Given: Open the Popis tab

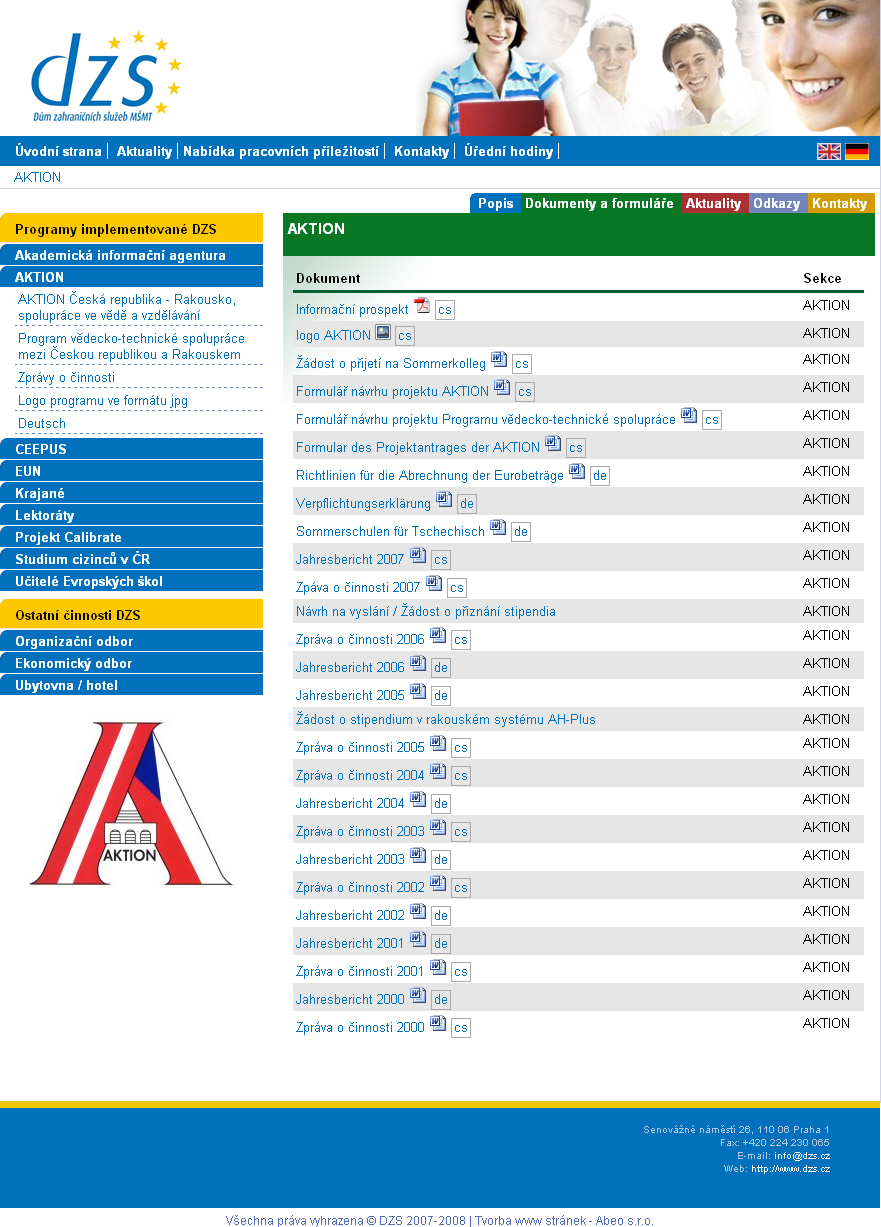Looking at the screenshot, I should click(495, 204).
